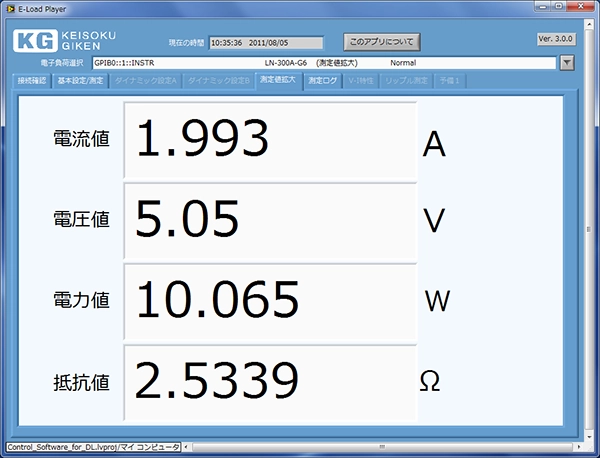The width and height of the screenshot is (600, 458).
Task: Click the 電圧値 label
Action: tap(82, 219)
